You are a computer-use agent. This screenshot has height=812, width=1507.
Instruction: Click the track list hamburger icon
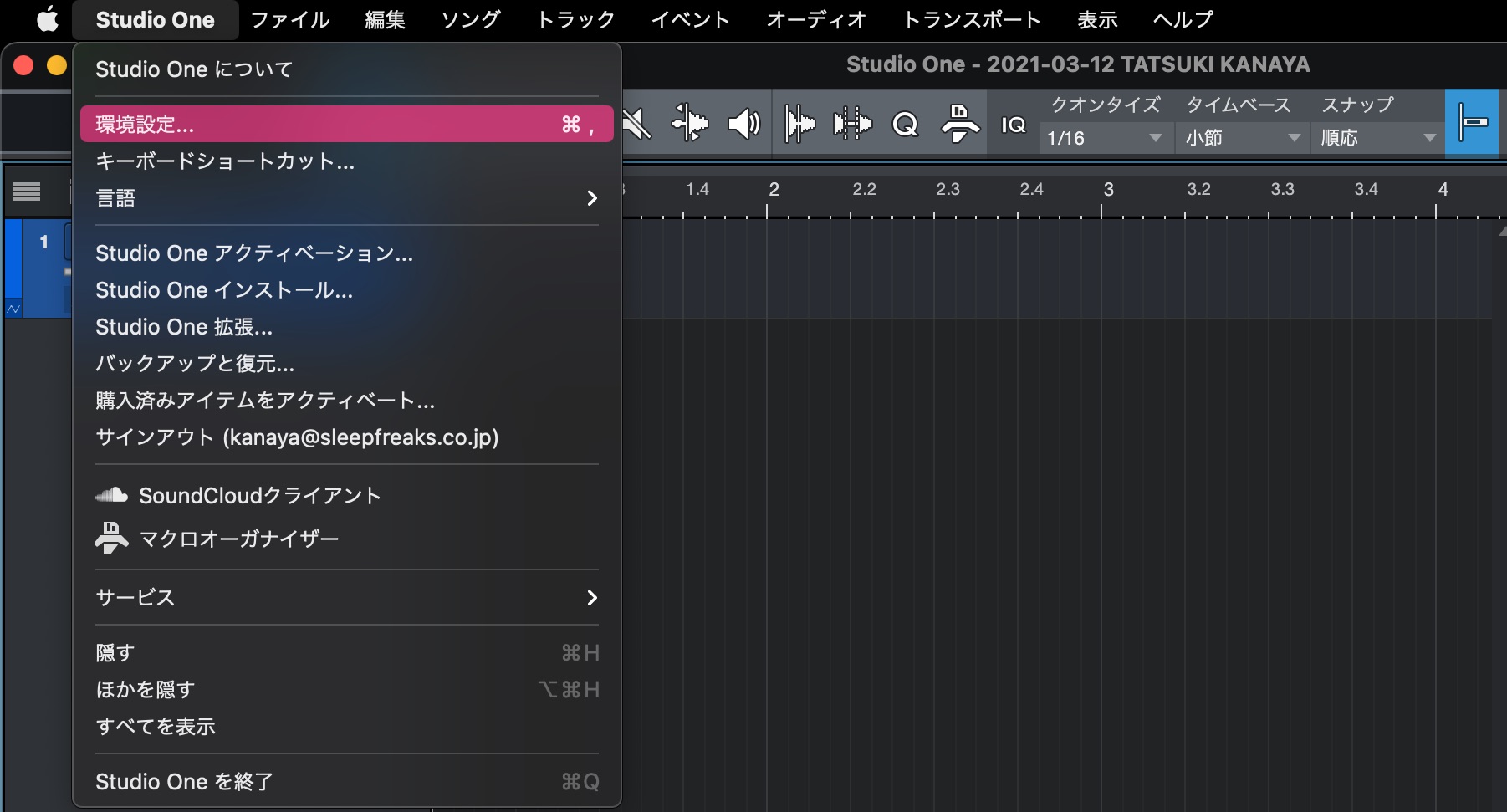pos(27,192)
